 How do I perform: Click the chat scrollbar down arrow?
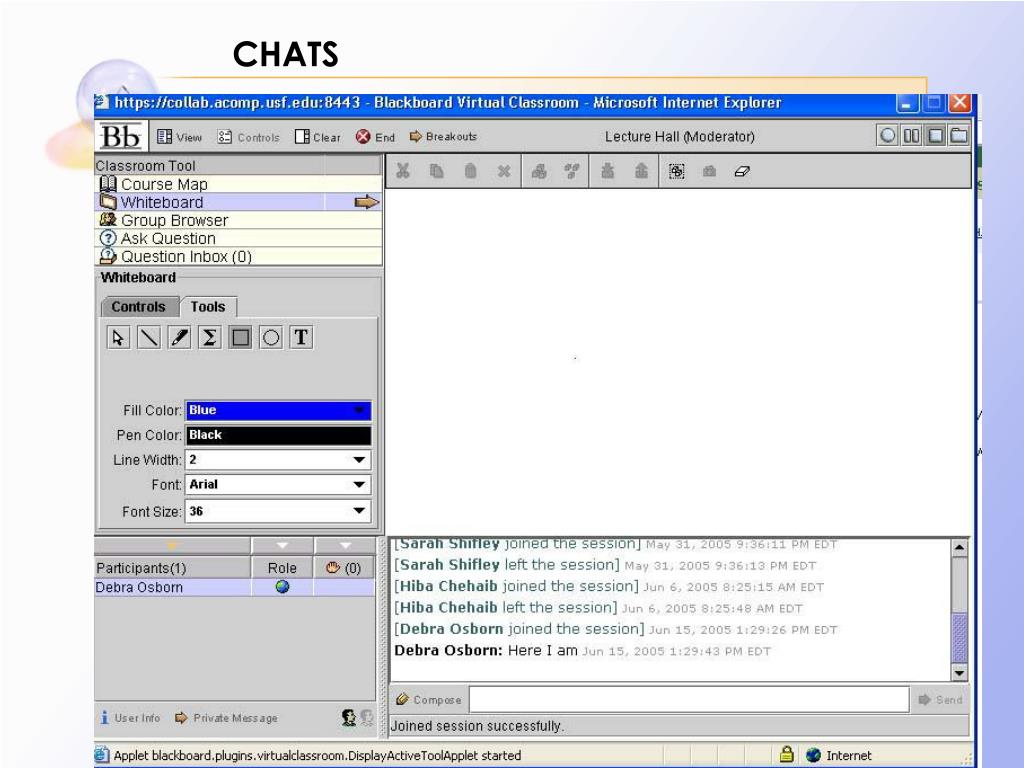point(959,673)
